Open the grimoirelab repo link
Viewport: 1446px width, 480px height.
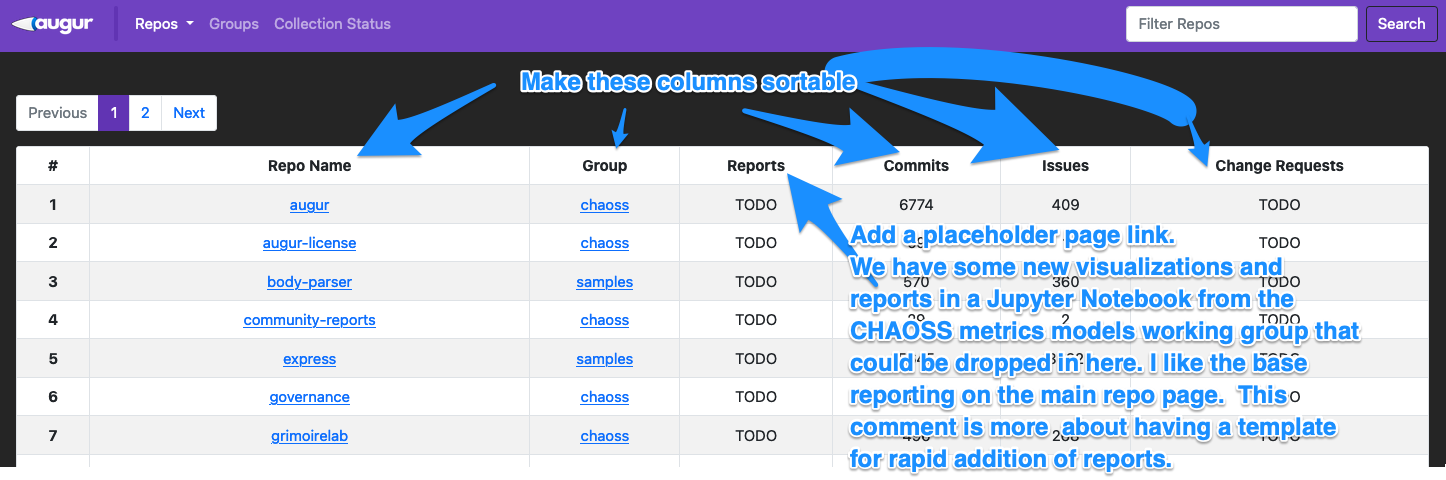(309, 436)
